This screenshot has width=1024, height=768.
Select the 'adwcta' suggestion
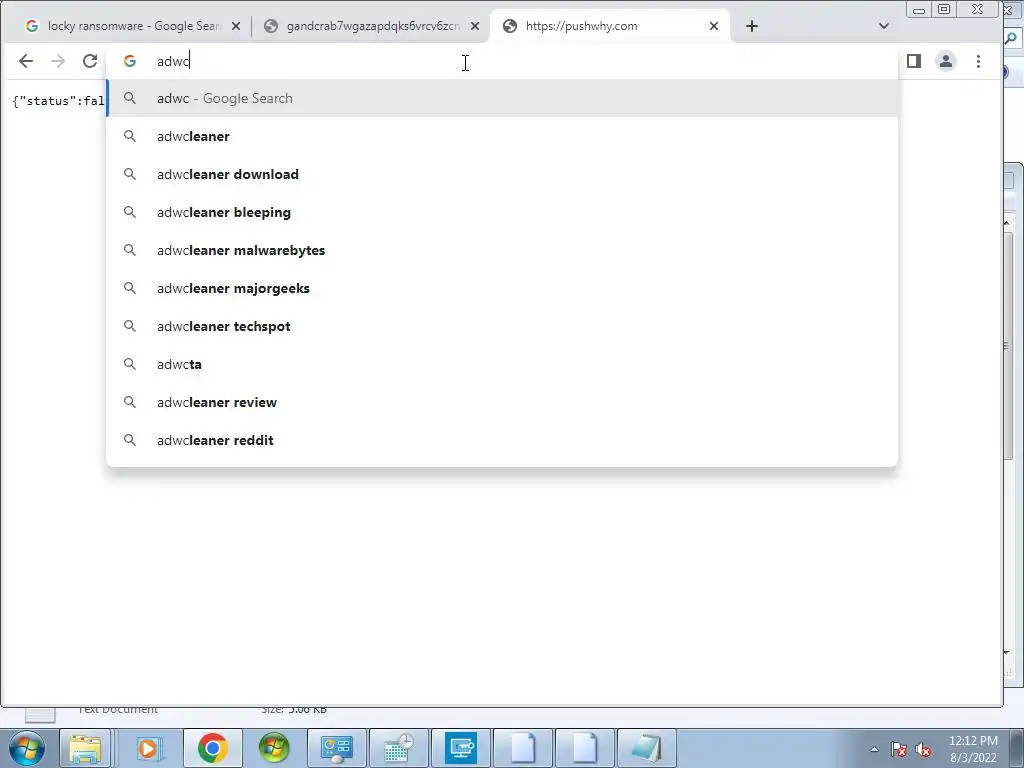pos(502,364)
